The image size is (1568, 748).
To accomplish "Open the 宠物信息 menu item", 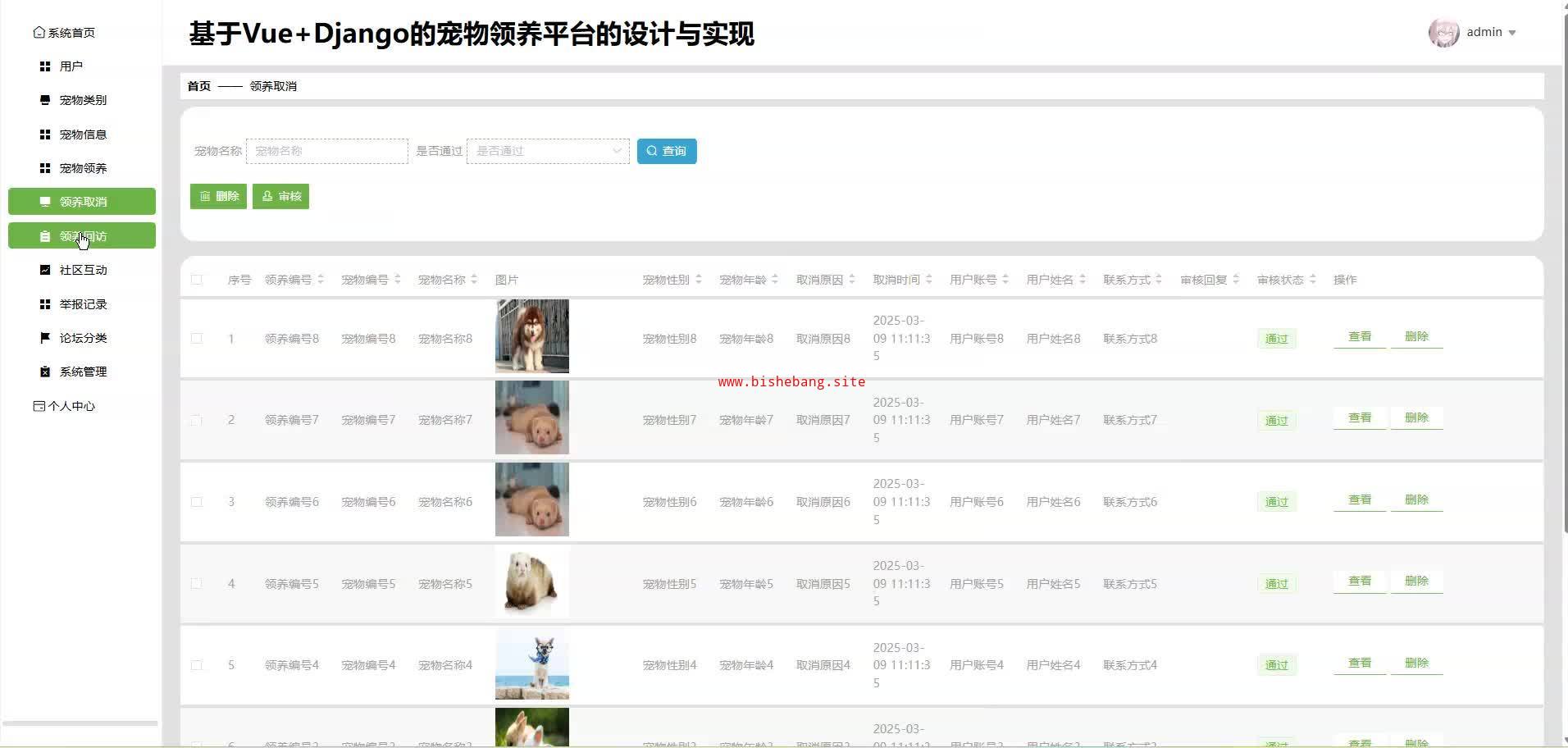I will pyautogui.click(x=83, y=135).
